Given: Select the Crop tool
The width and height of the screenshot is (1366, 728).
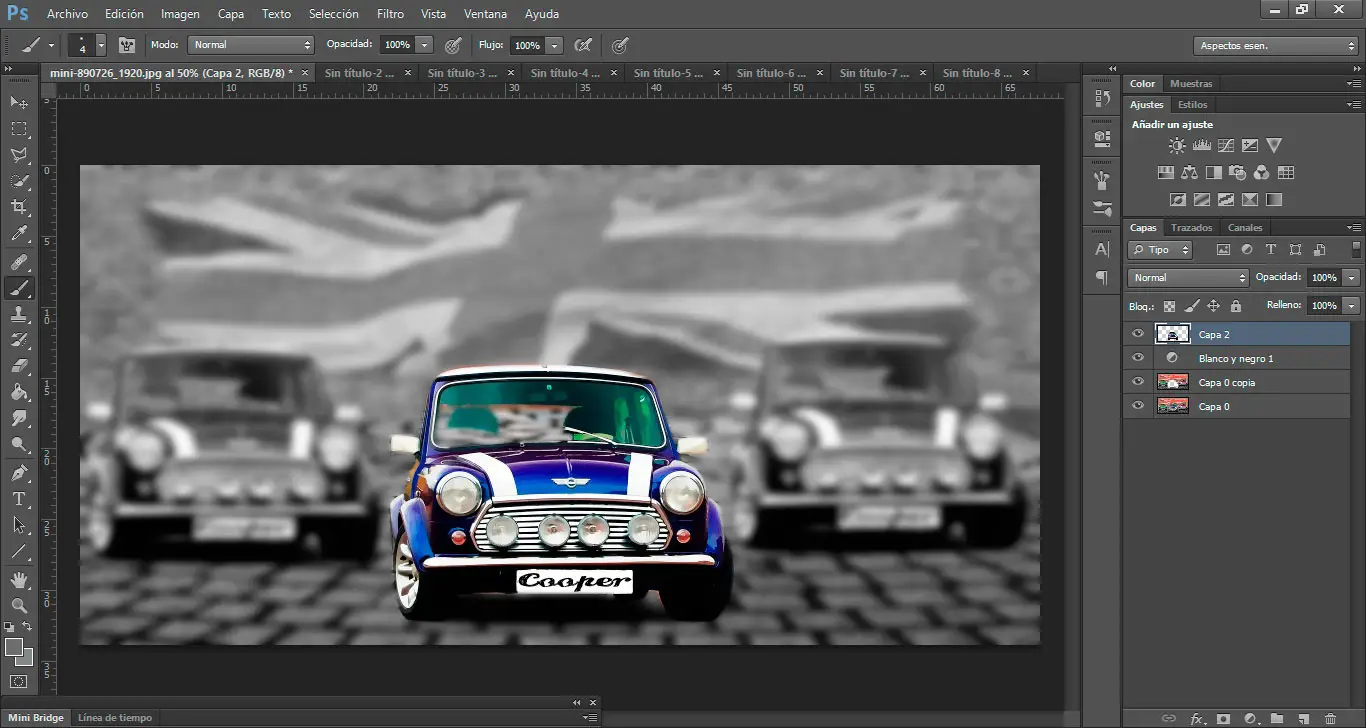Looking at the screenshot, I should click(x=19, y=208).
